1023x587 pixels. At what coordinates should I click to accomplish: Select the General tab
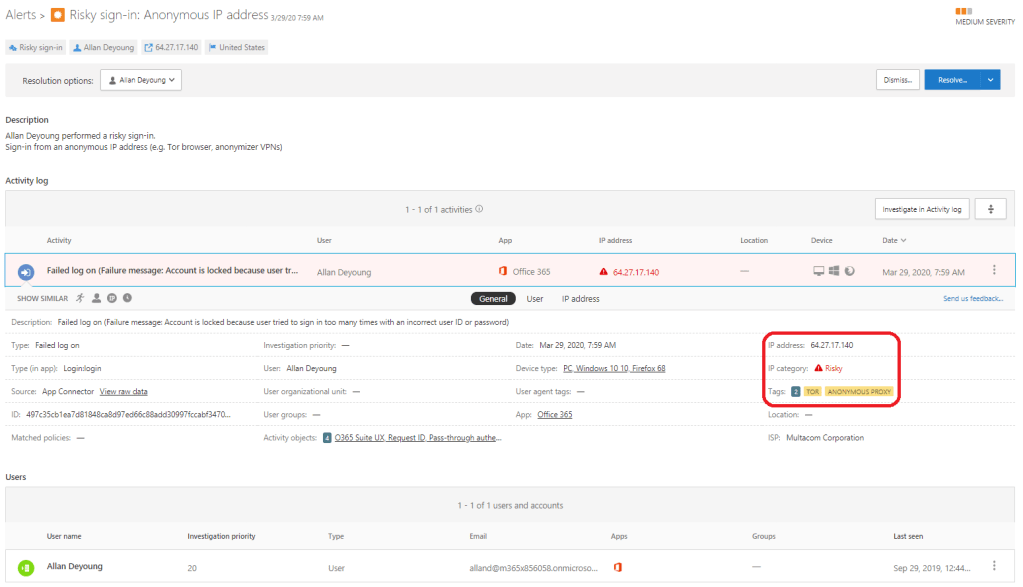click(493, 298)
